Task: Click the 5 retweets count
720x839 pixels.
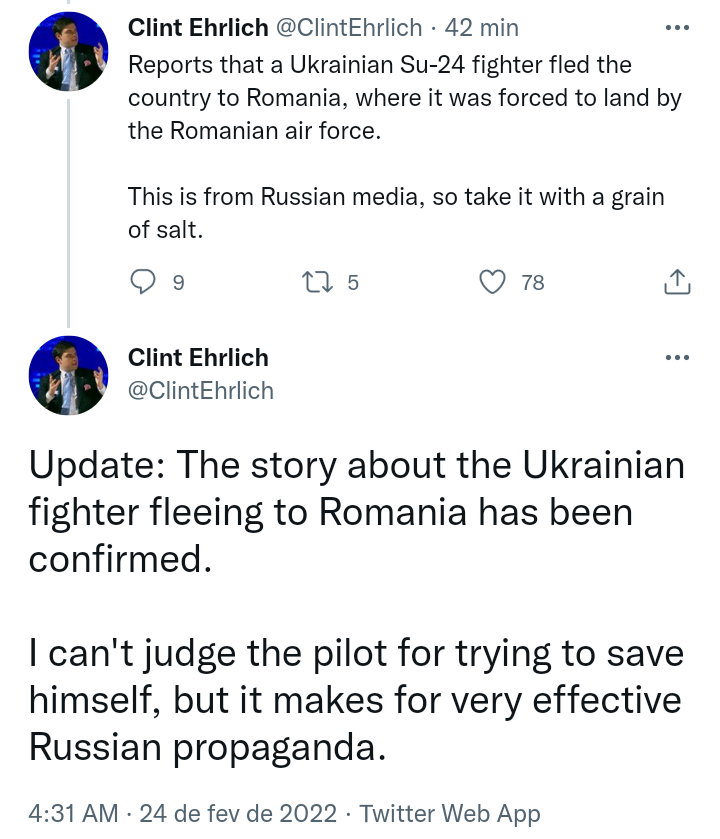Action: 352,283
